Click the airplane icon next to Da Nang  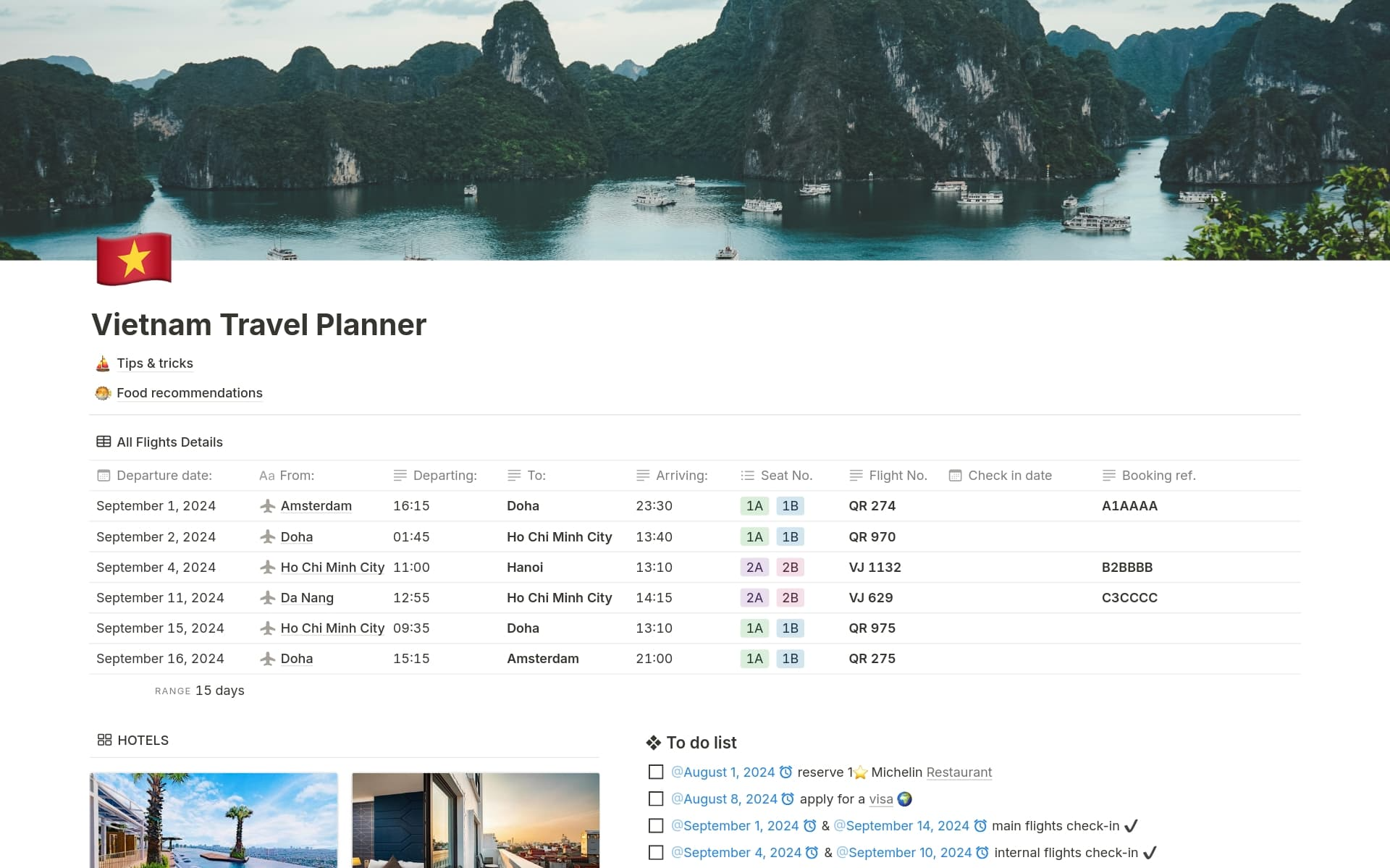[267, 597]
